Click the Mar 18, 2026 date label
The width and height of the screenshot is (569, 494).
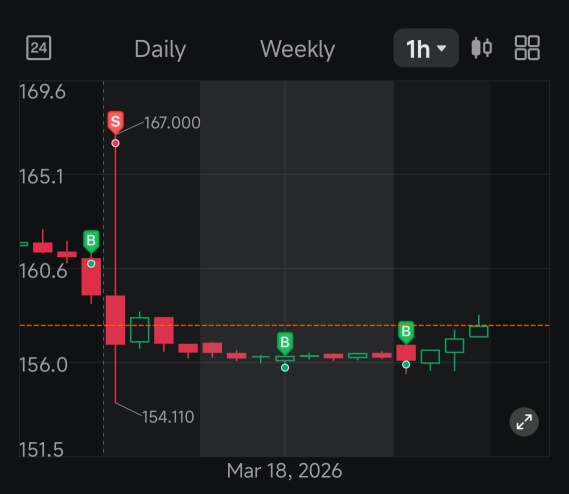[284, 471]
